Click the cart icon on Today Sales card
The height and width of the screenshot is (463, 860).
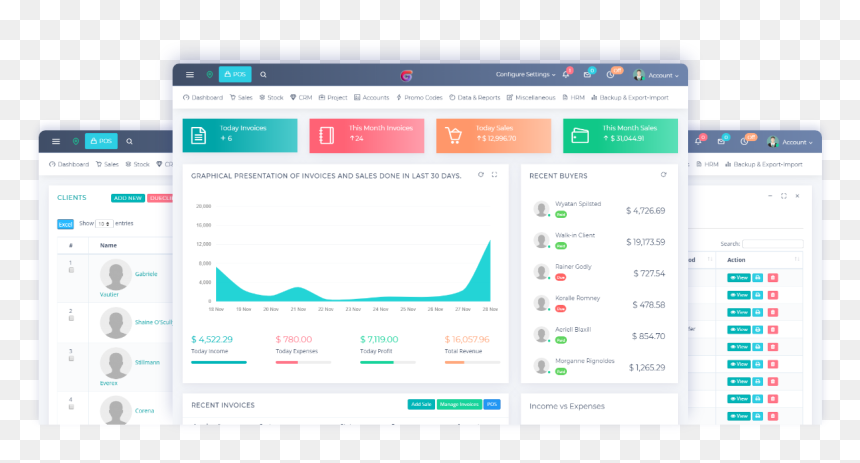(453, 135)
